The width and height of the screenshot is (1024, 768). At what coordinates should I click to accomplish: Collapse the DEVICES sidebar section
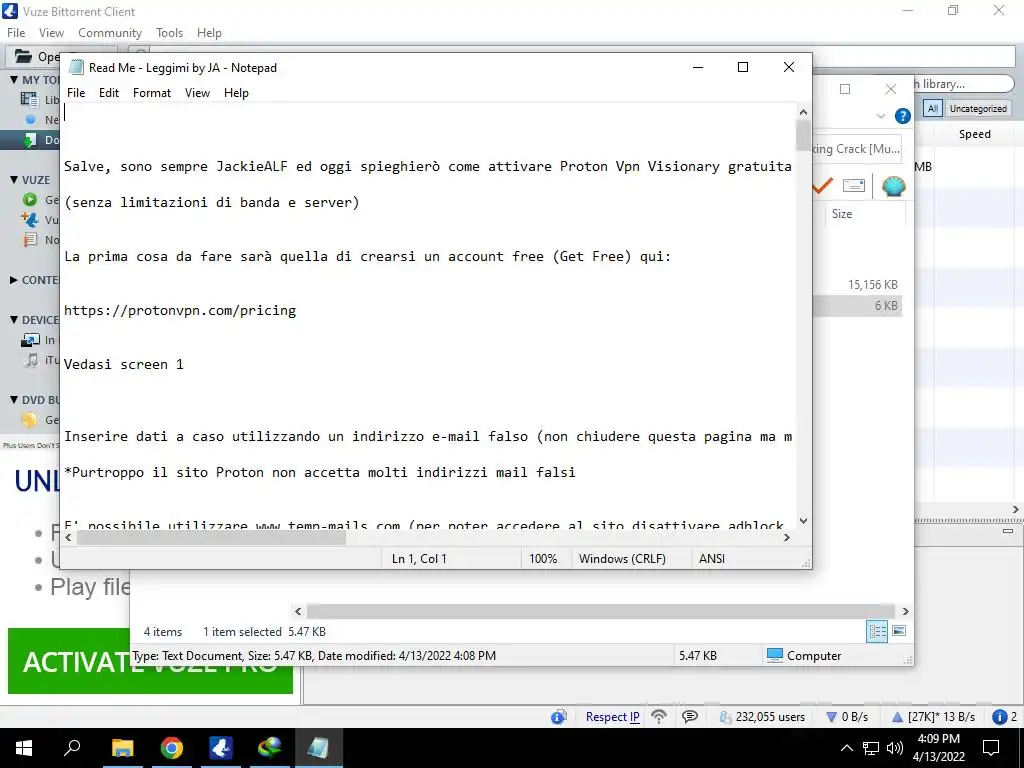click(x=14, y=320)
